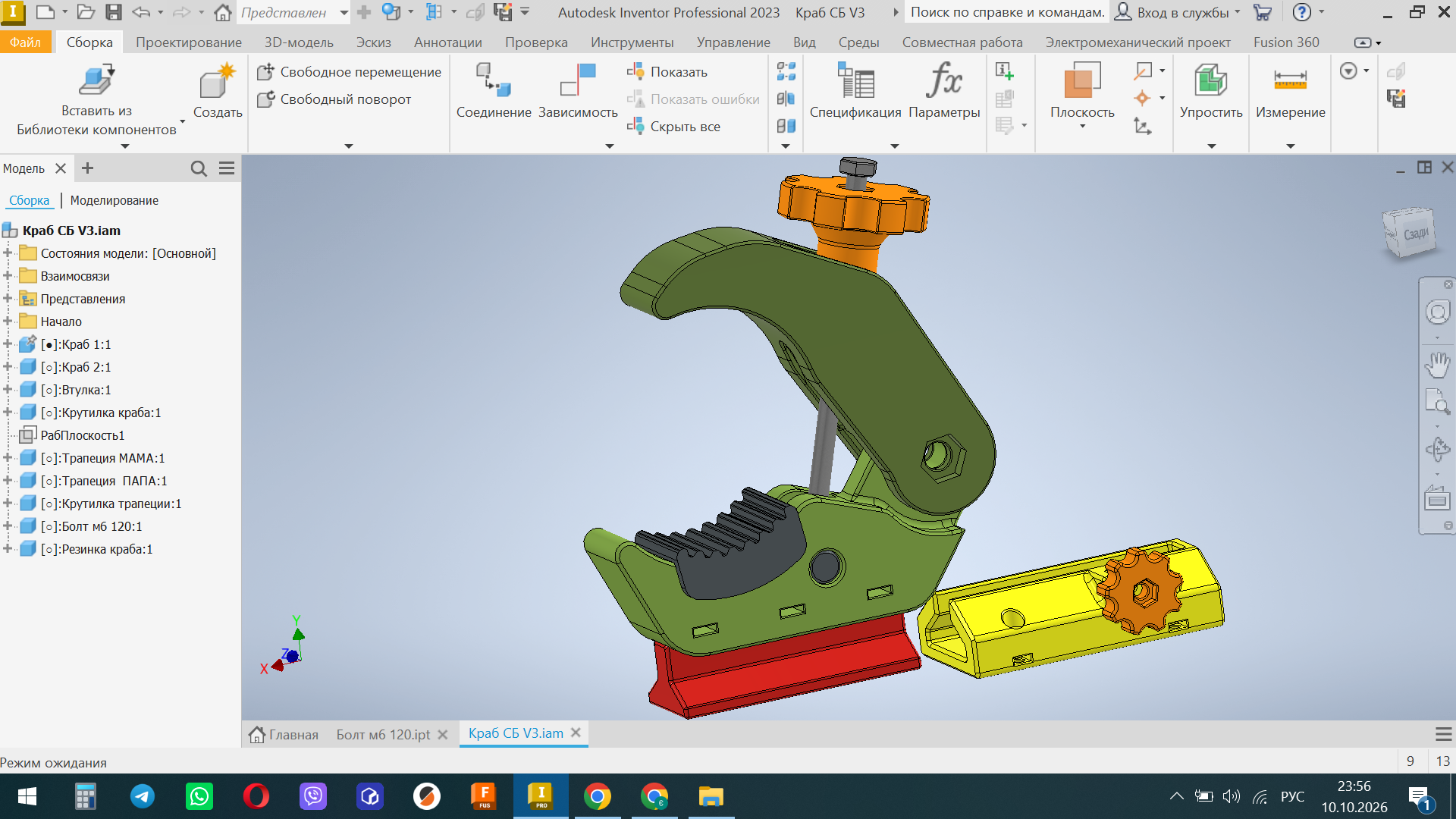The image size is (1456, 819).
Task: Search in the model browser magnifier
Action: [199, 168]
